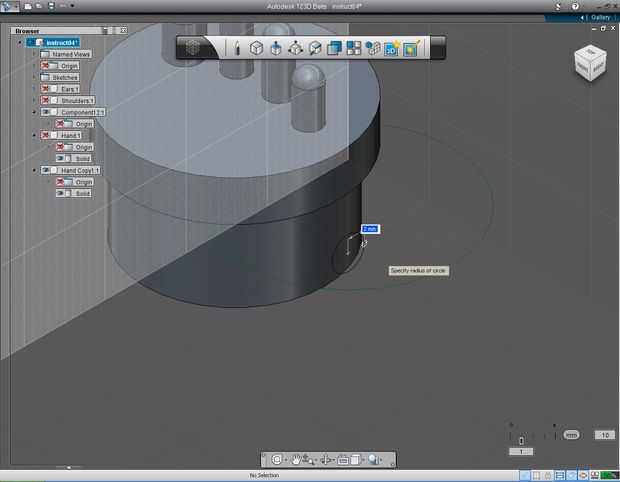Select the Sketches folder in browser
620x482 pixels.
click(65, 77)
